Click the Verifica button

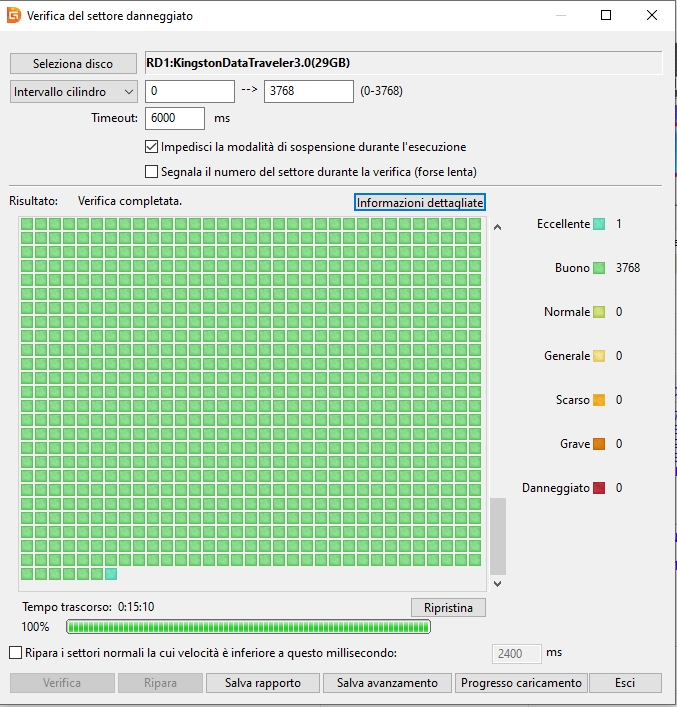[x=62, y=683]
